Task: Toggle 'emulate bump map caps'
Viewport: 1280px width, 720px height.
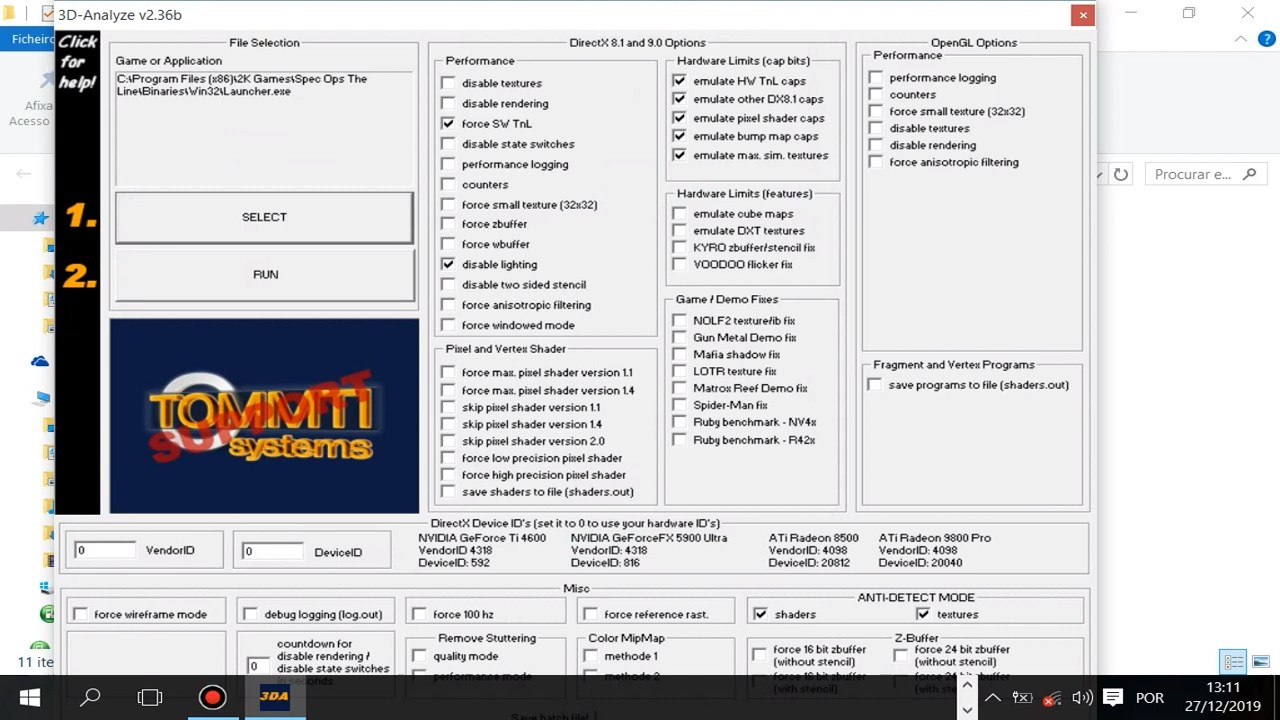Action: click(x=680, y=136)
